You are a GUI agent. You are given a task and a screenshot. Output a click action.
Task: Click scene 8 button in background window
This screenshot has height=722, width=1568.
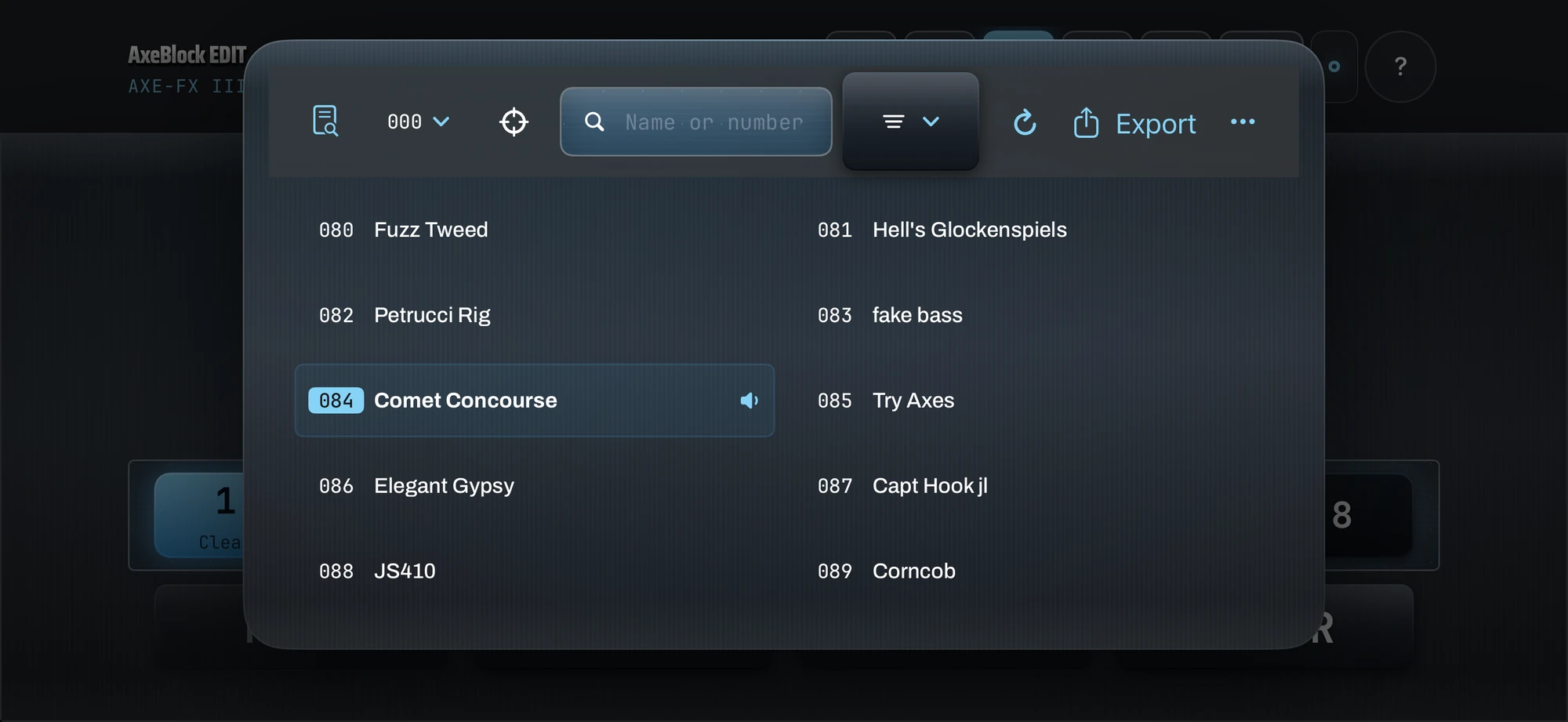point(1368,515)
